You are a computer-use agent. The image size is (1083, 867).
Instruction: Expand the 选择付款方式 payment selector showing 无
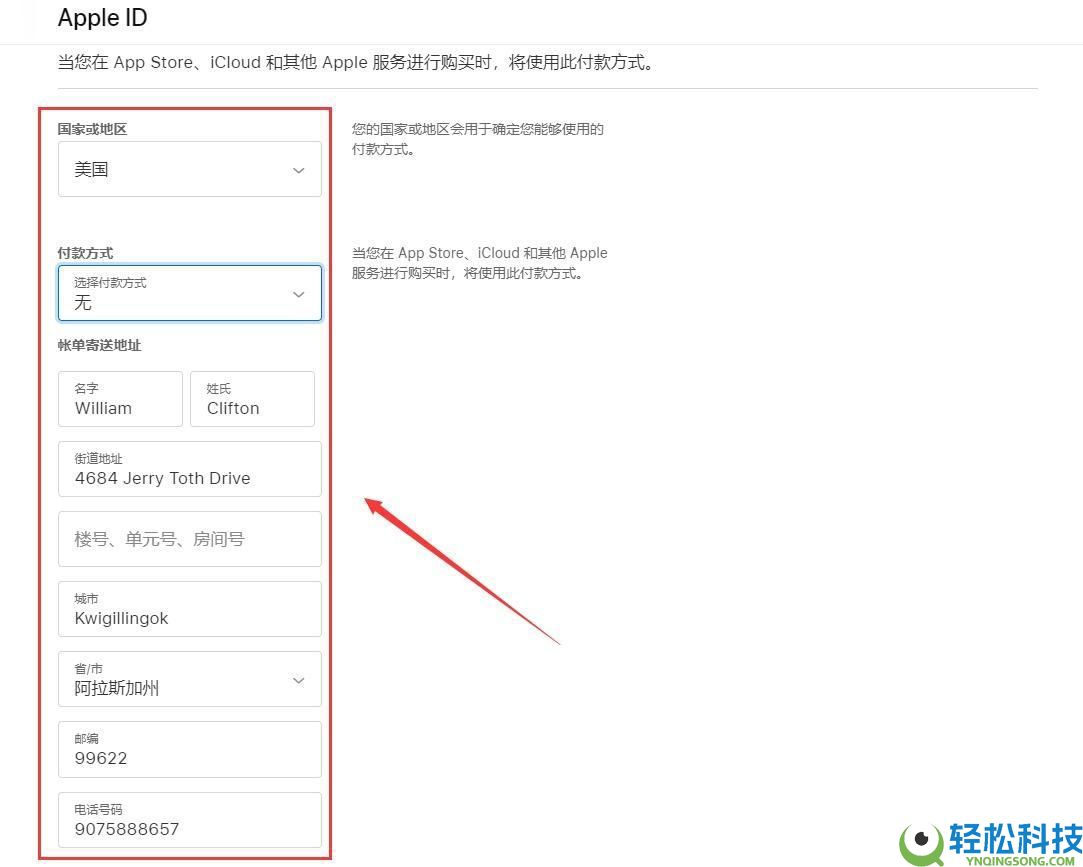(190, 293)
